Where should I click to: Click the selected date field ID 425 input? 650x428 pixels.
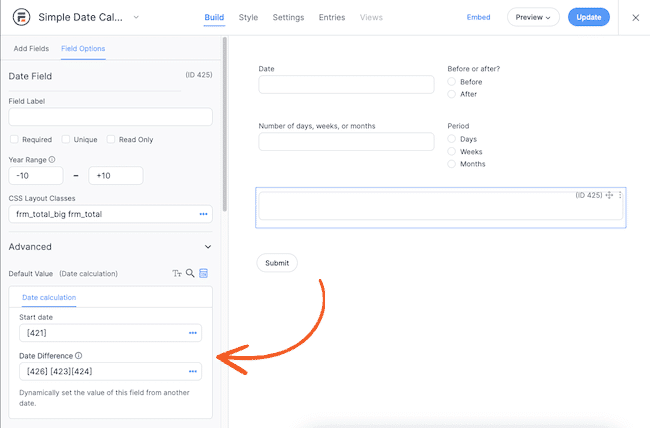pyautogui.click(x=441, y=206)
